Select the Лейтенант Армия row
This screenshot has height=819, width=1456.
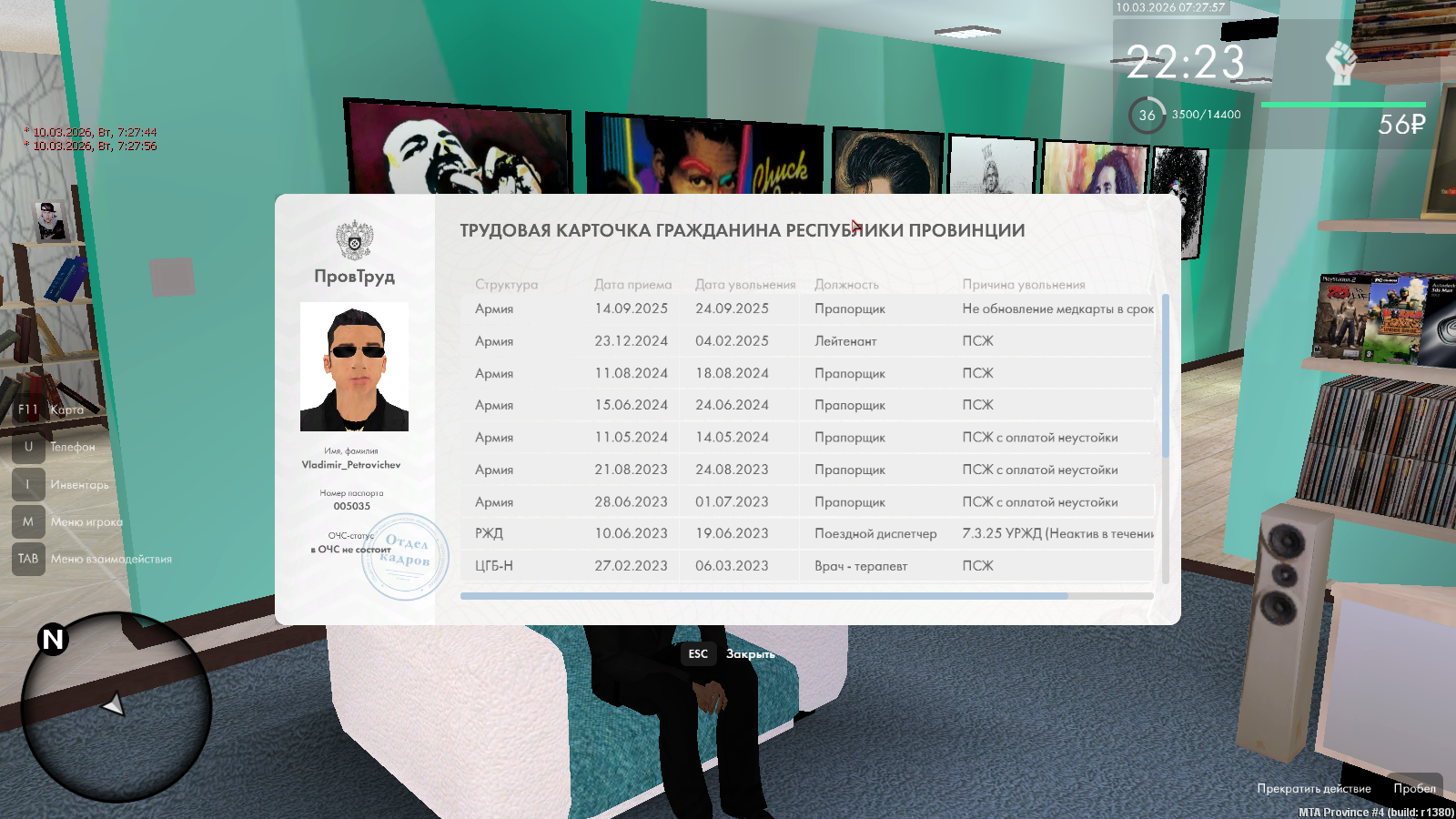tap(810, 341)
